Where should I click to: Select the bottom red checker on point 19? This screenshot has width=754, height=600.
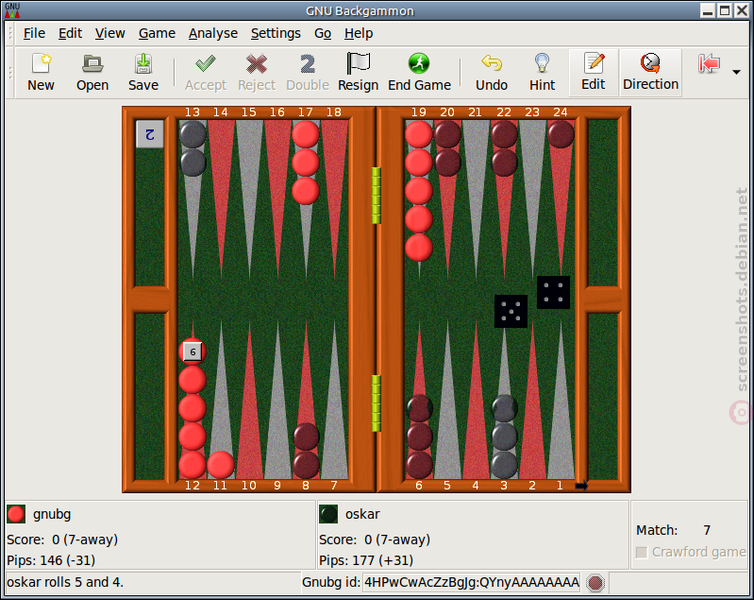point(419,248)
